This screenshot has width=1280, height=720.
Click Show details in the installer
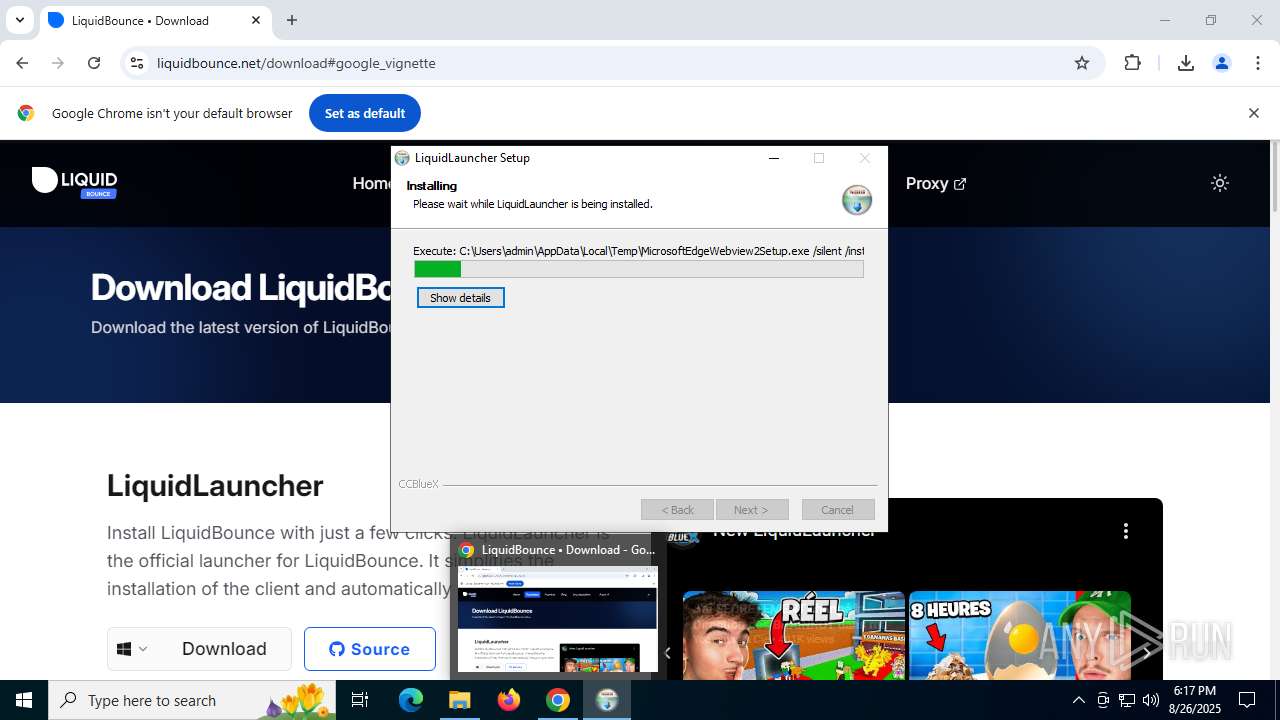click(460, 298)
